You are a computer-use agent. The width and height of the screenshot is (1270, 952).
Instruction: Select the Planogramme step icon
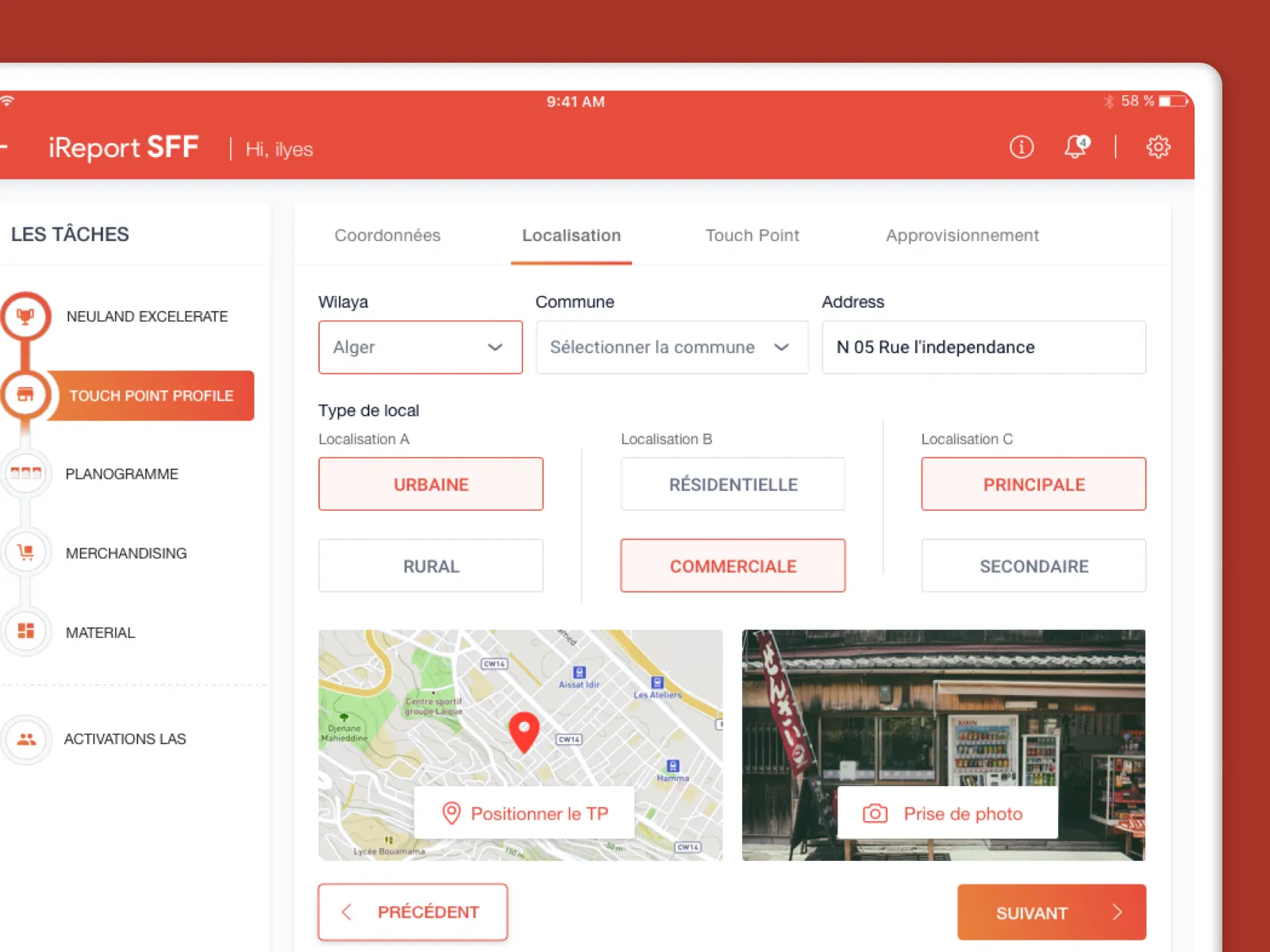tap(25, 474)
